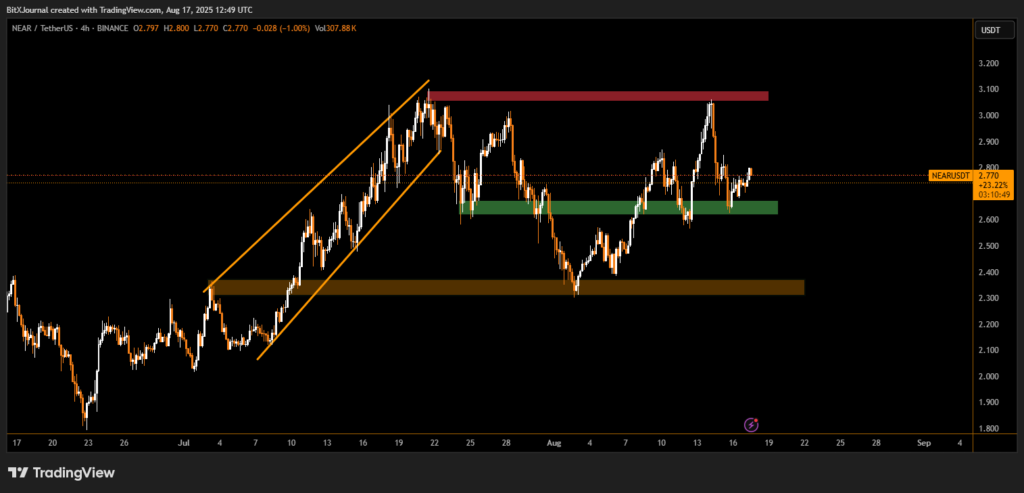Click the 2.000 price axis label
This screenshot has height=493, width=1024.
click(987, 376)
